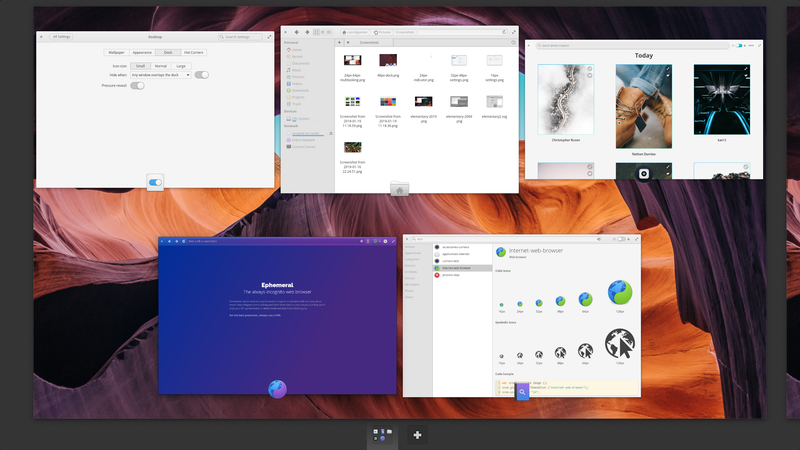Open the Hide when dropdown
Viewport: 800px width, 450px height.
tap(161, 75)
